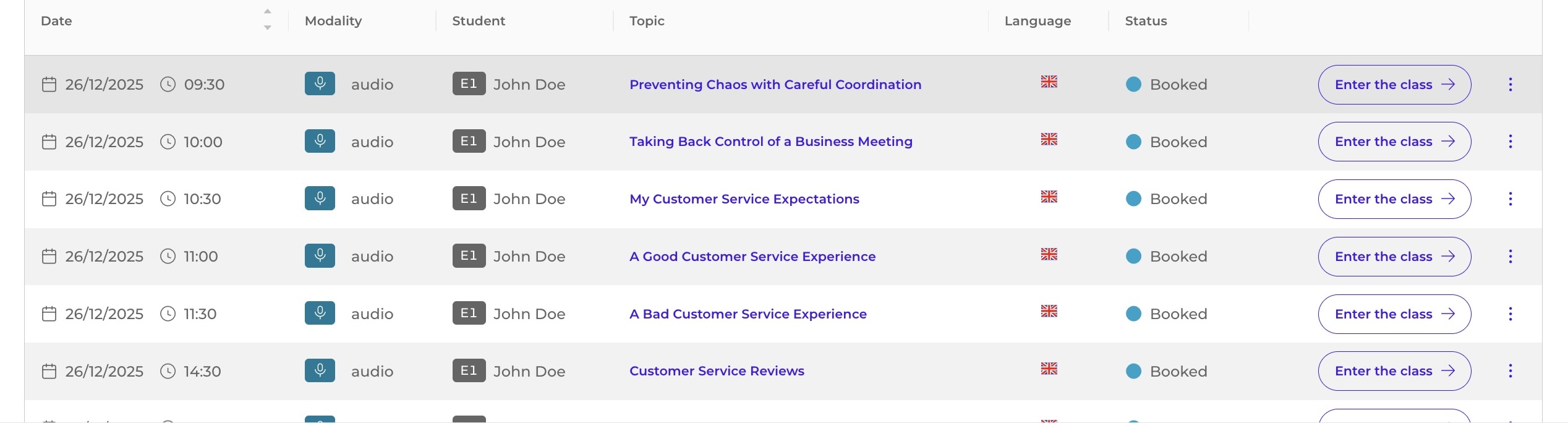
Task: Click the audio microphone icon for the 09:30 class
Action: pyautogui.click(x=320, y=83)
